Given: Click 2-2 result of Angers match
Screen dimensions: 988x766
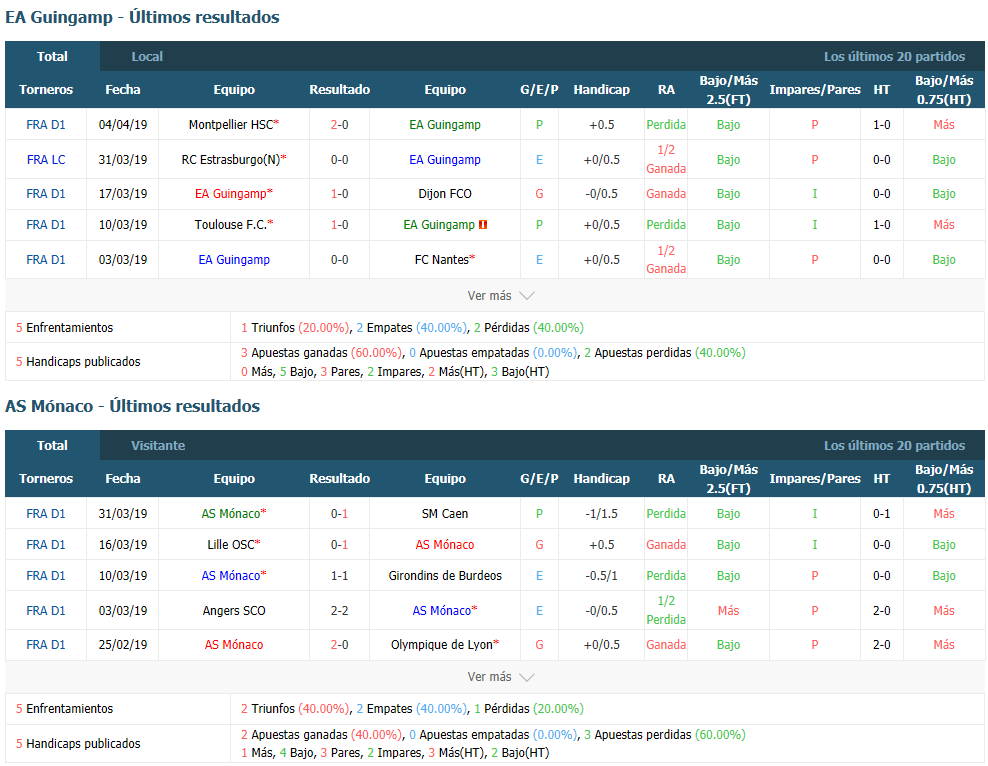Looking at the screenshot, I should pos(339,610).
